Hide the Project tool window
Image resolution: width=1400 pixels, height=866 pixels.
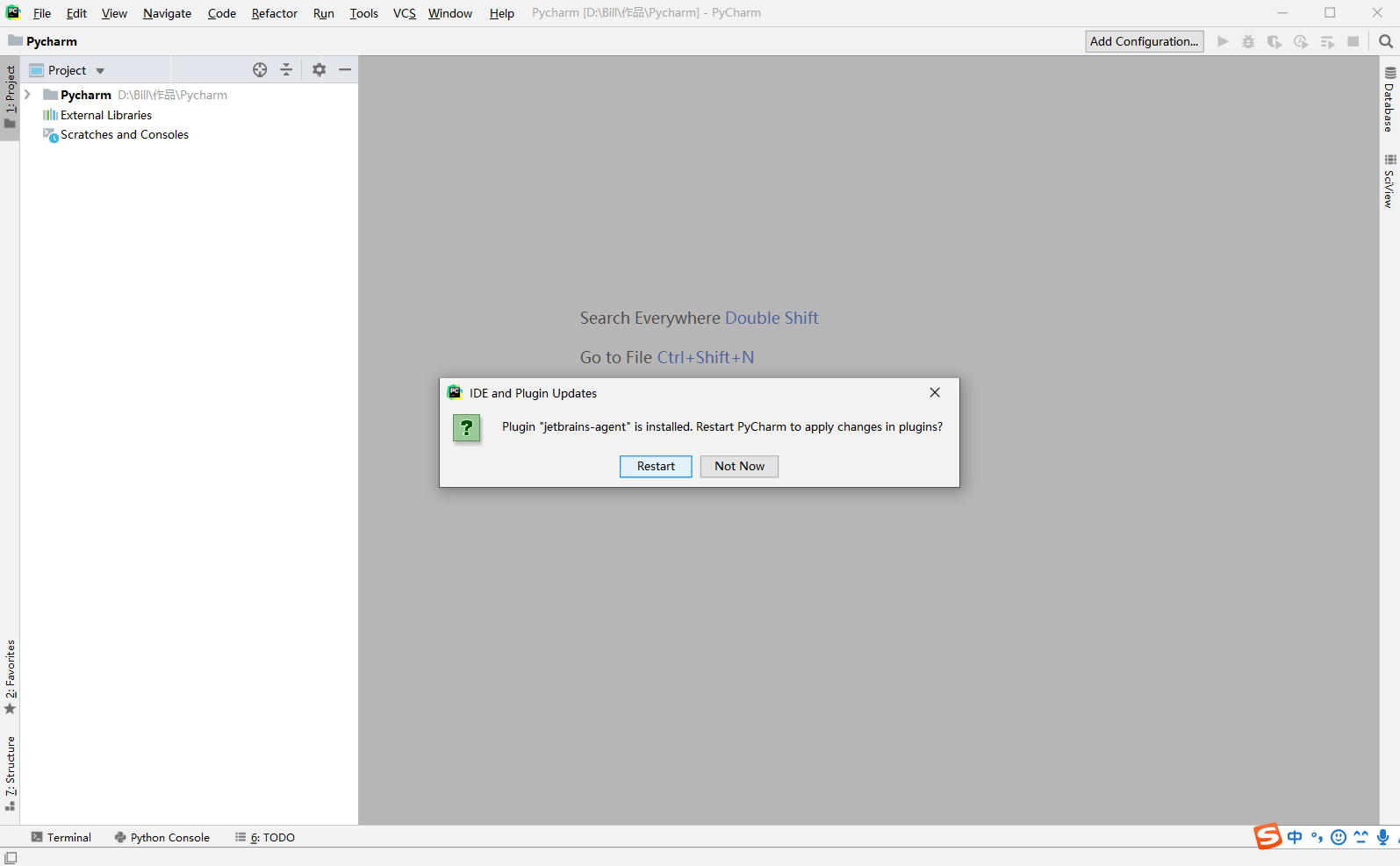click(345, 70)
